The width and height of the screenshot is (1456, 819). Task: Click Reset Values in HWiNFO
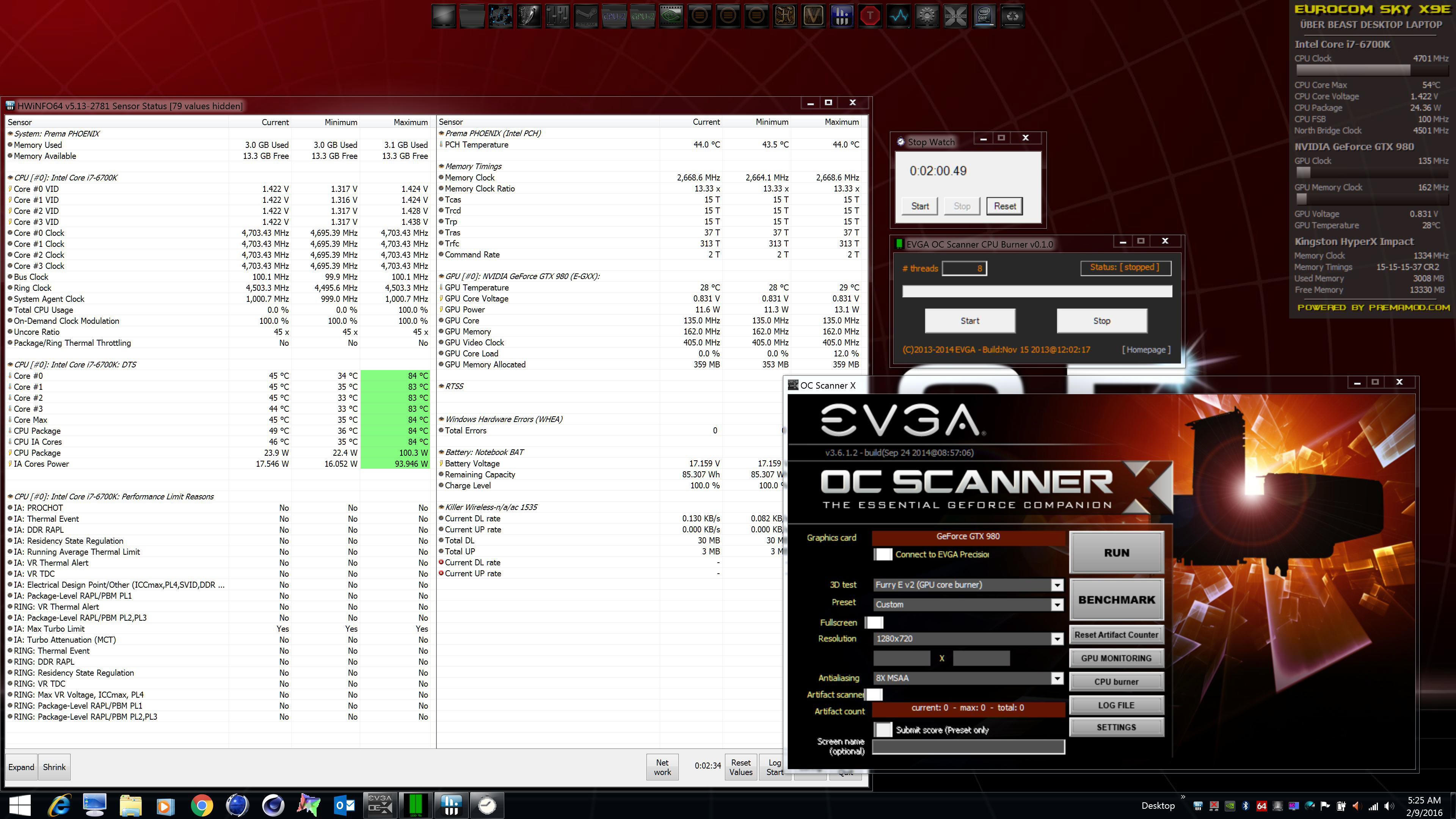tap(741, 767)
